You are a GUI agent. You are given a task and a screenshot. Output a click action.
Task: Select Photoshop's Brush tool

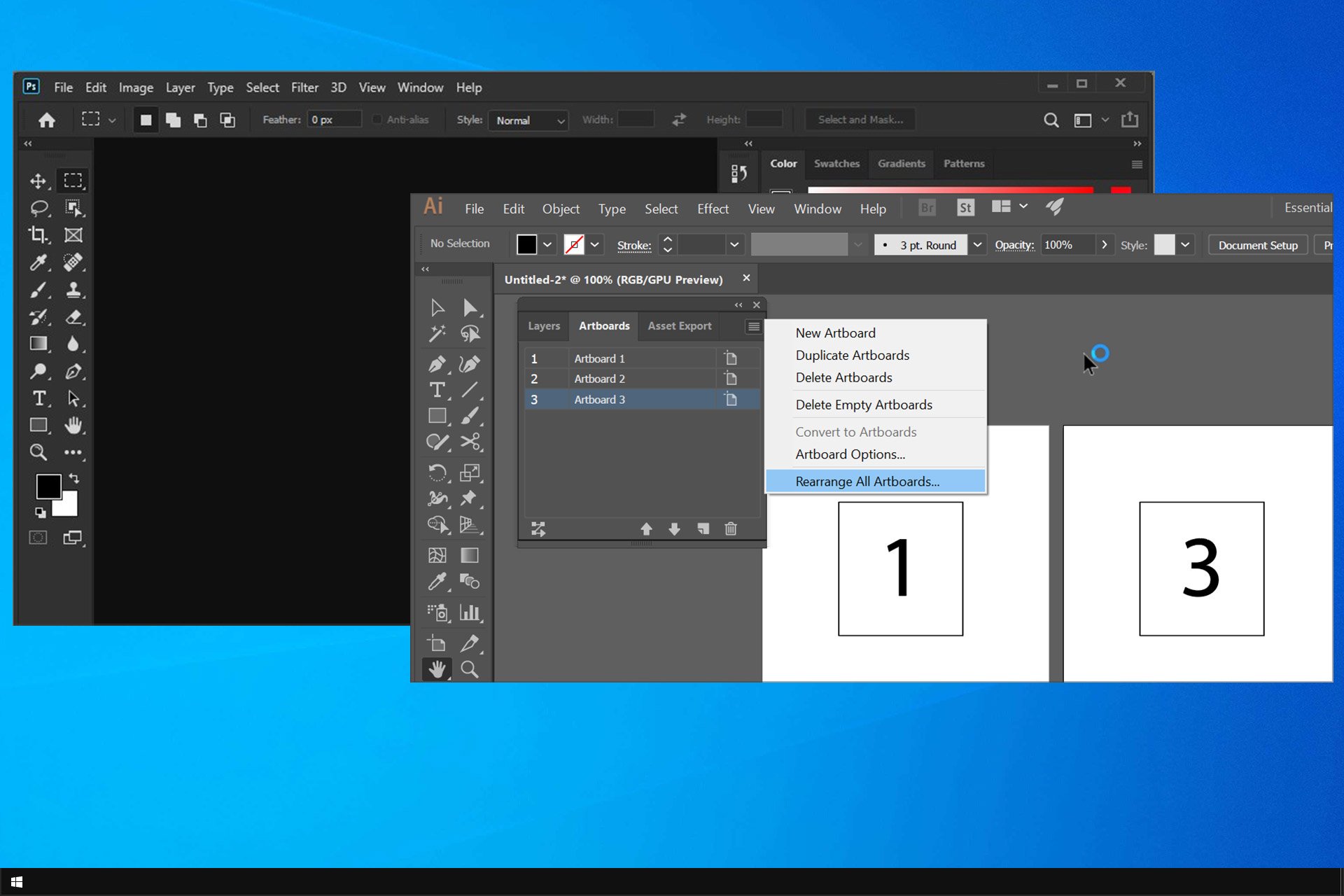[x=38, y=290]
